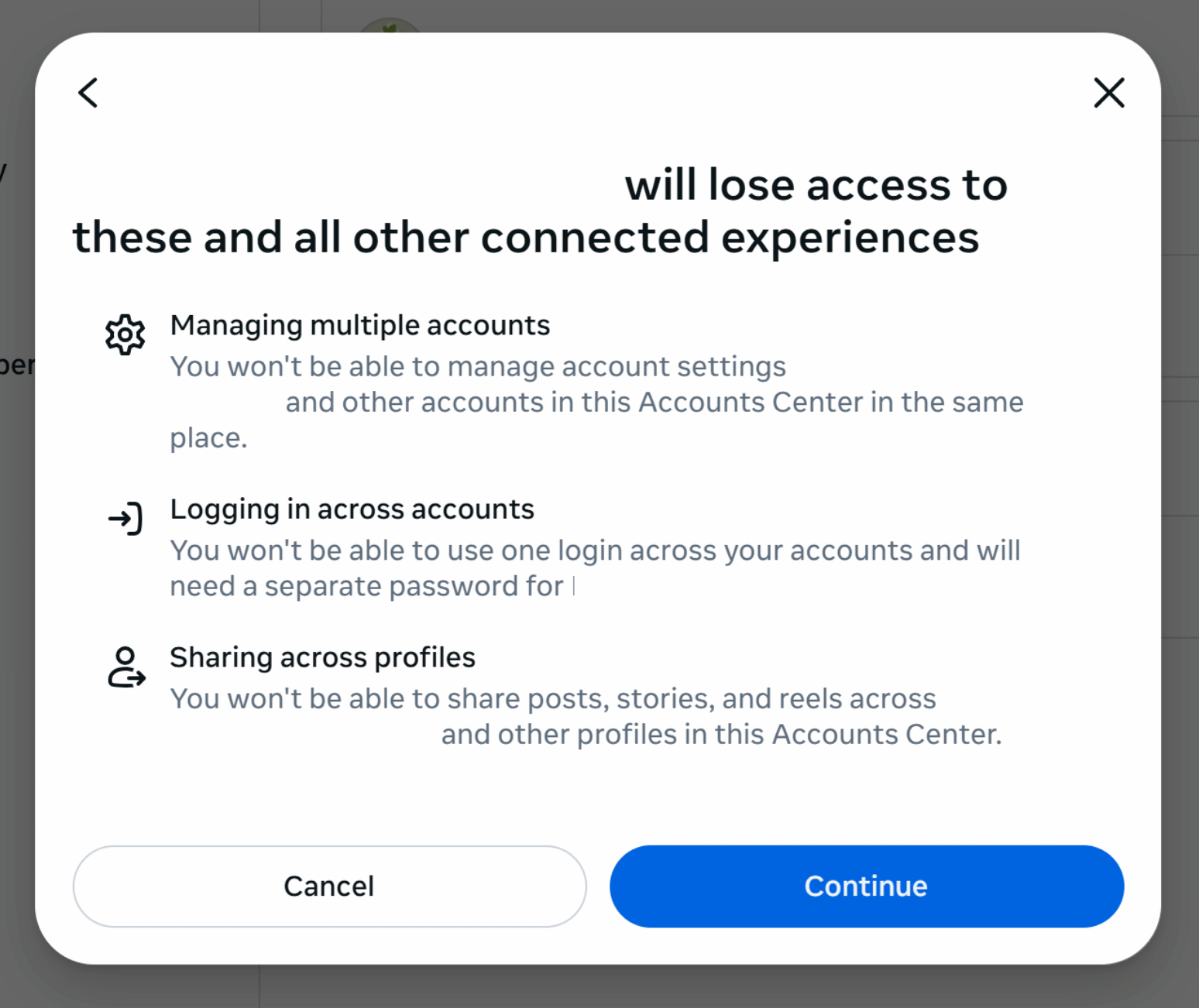Click the "these and all other connected experiences" line
This screenshot has width=1199, height=1008.
click(525, 238)
